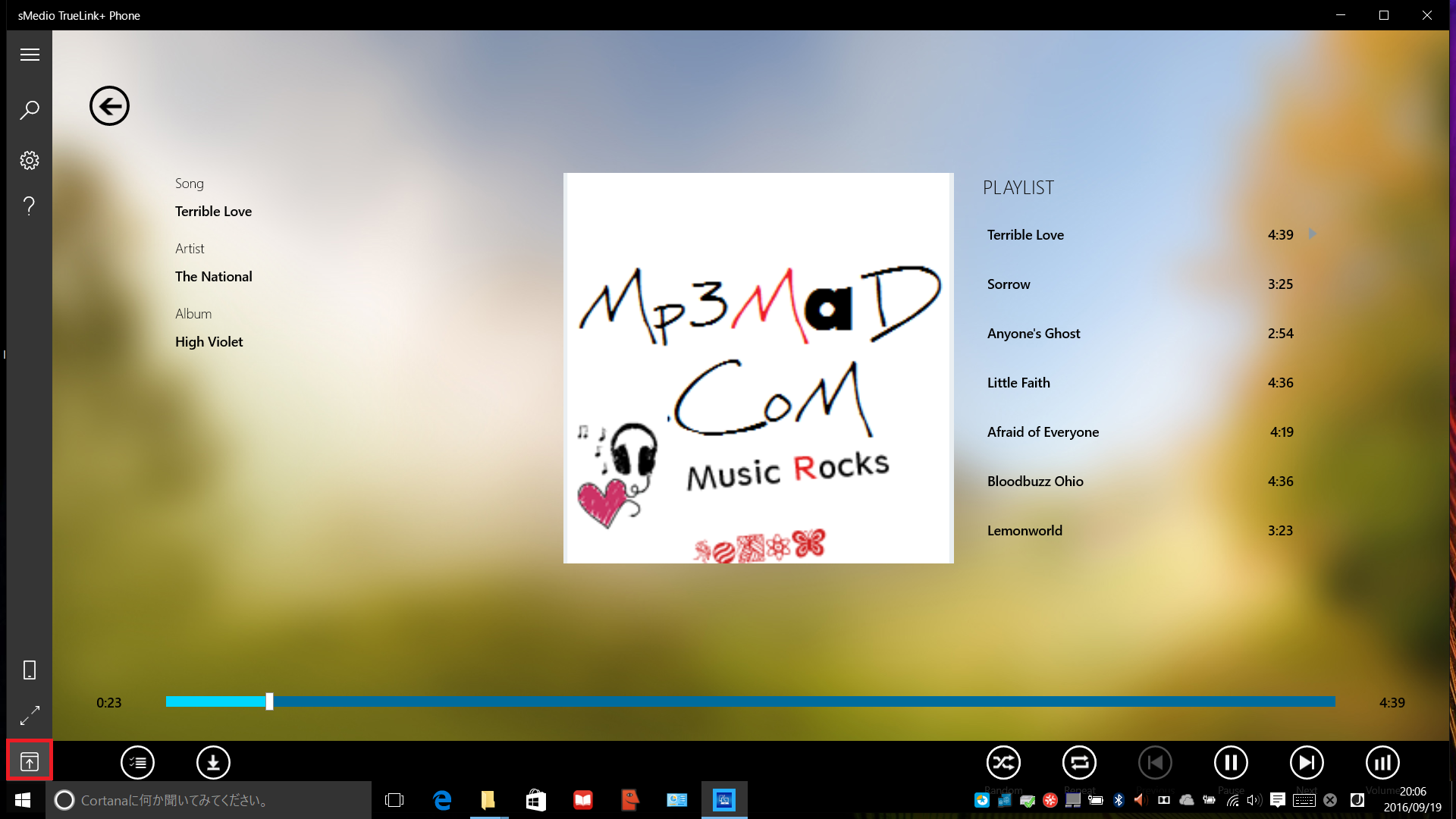Go back using the circled arrow
This screenshot has width=1456, height=819.
(x=109, y=105)
